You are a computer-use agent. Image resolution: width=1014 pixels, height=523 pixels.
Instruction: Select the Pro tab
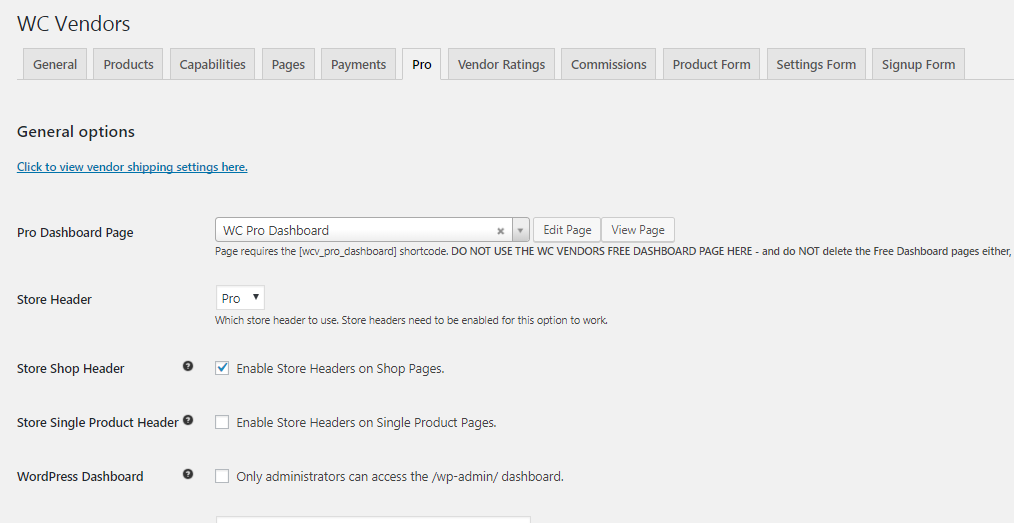tap(422, 64)
